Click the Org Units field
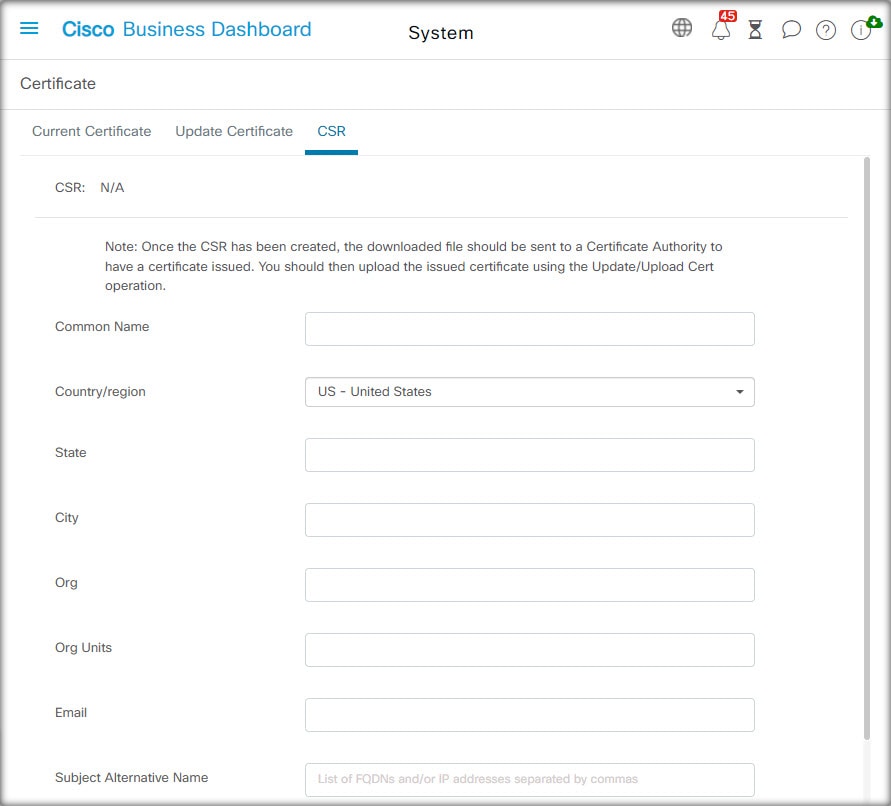Viewport: 891px width, 806px height. point(529,650)
